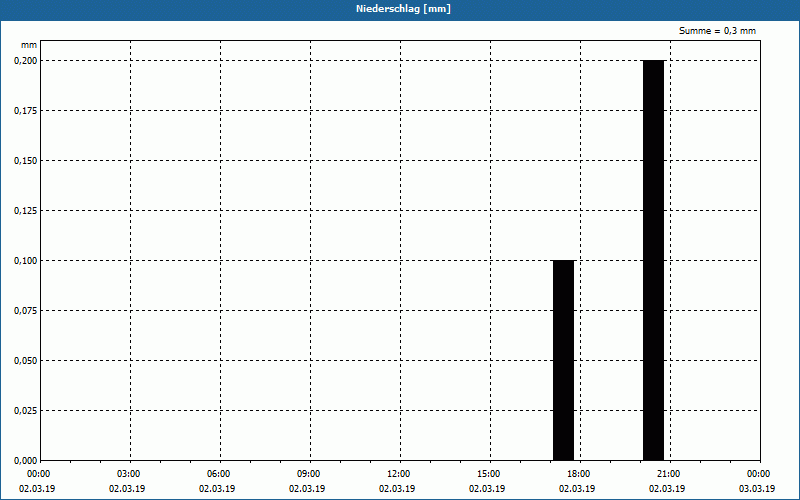Click the 18:00 time axis label

tap(580, 474)
